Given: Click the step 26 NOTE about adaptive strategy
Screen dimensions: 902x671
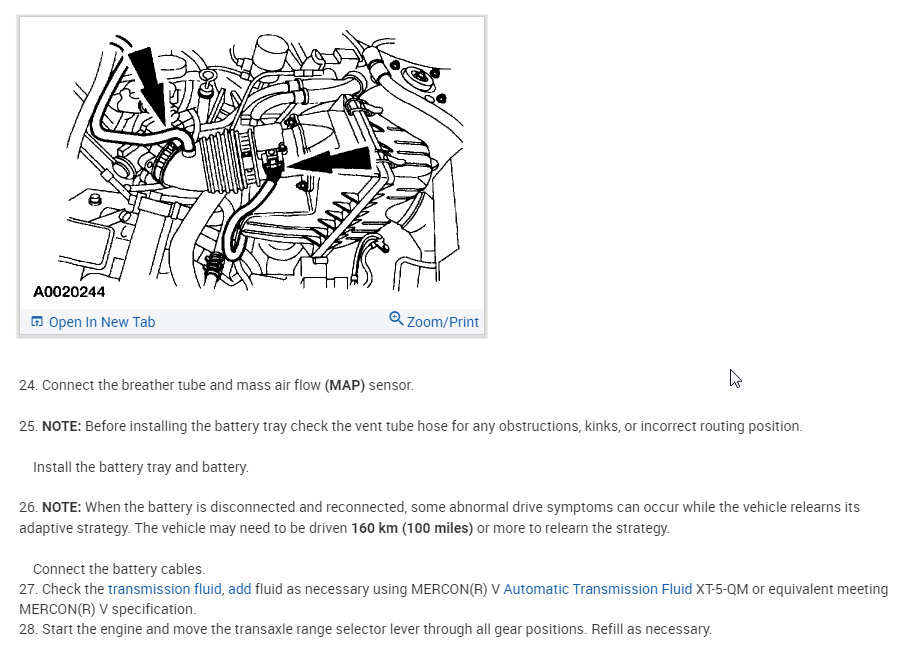Looking at the screenshot, I should (439, 517).
